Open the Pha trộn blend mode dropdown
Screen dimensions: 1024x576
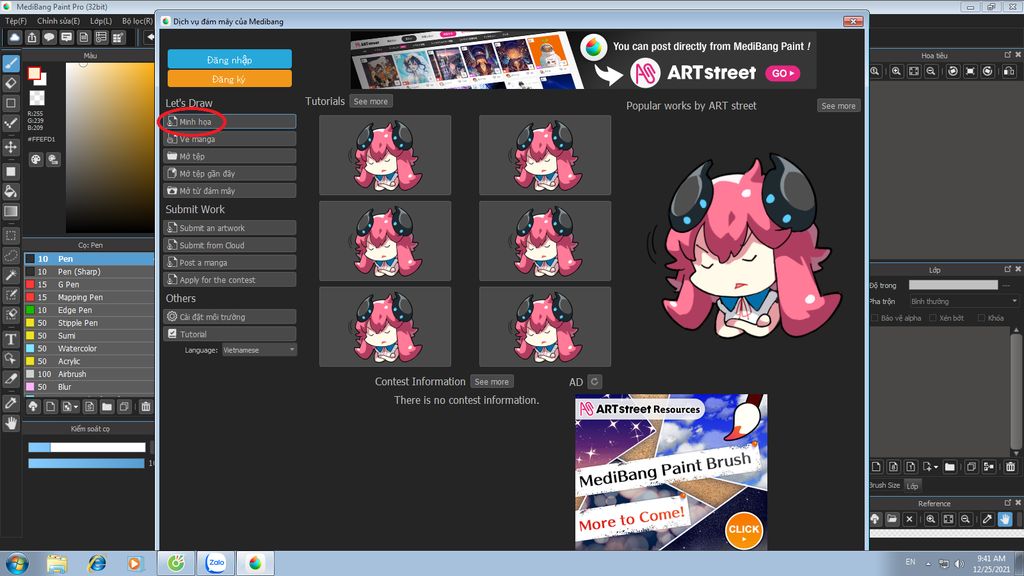coord(964,301)
